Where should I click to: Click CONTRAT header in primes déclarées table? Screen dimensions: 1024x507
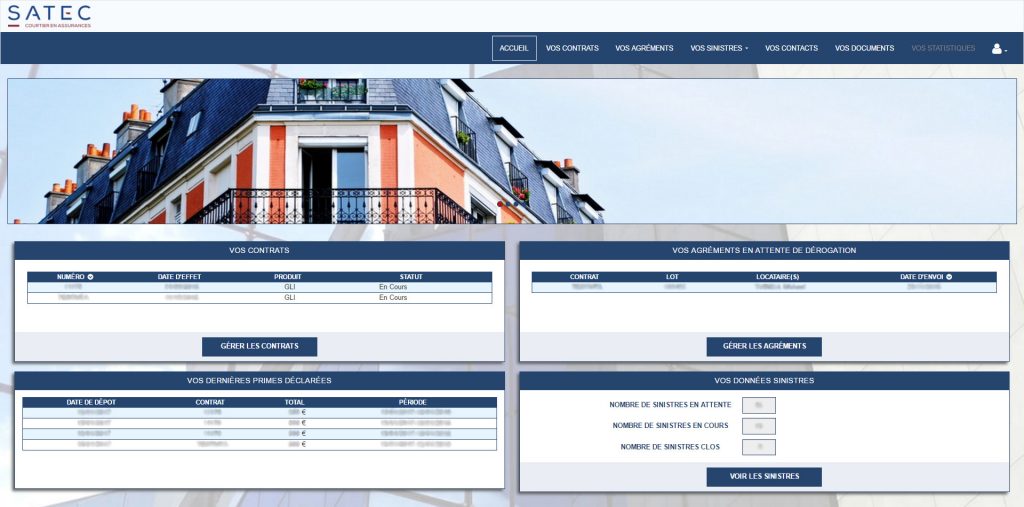(210, 402)
